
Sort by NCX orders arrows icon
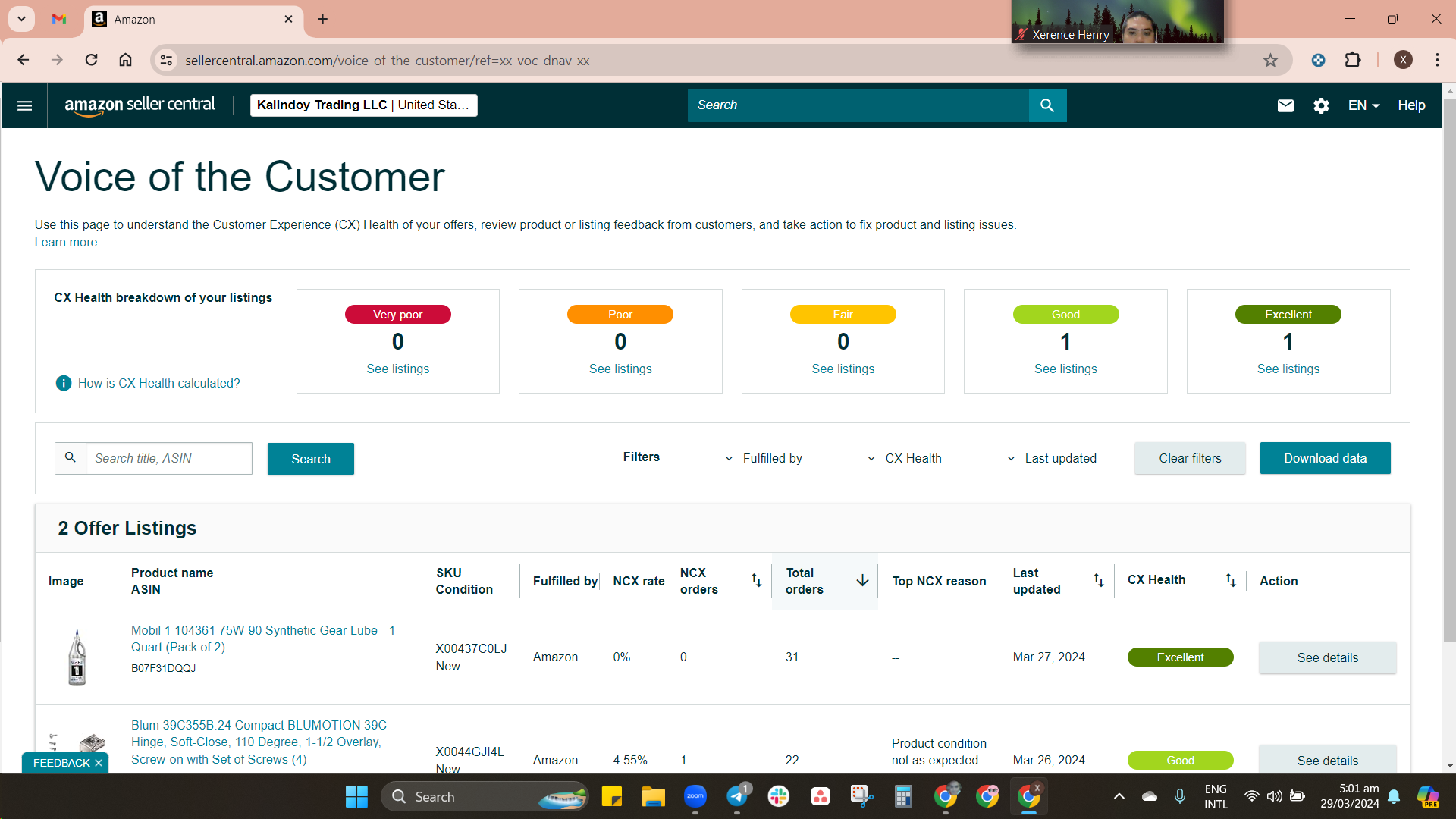(756, 580)
